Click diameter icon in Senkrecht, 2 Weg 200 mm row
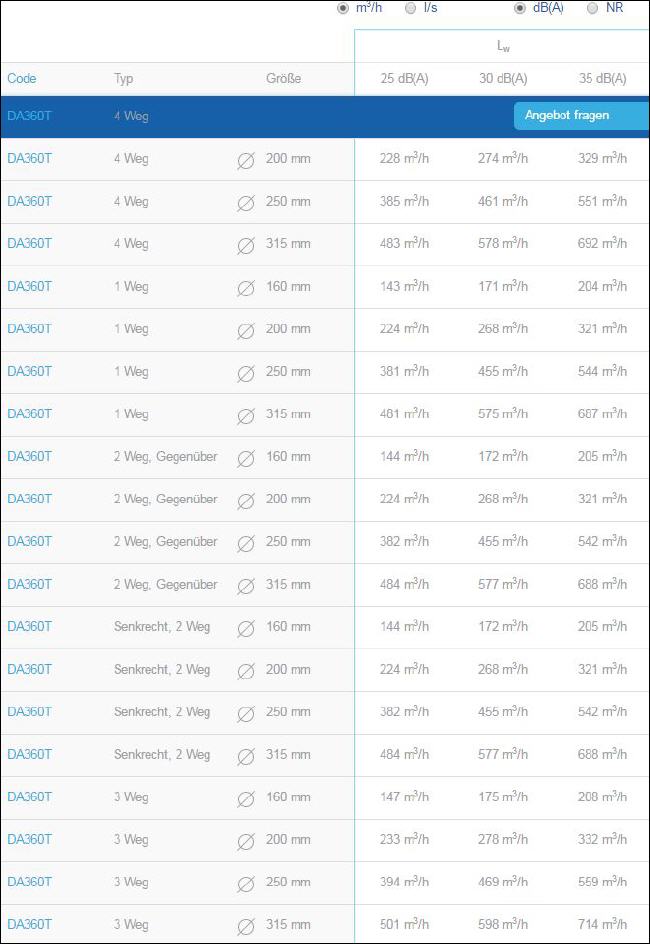The image size is (650, 944). tap(246, 671)
